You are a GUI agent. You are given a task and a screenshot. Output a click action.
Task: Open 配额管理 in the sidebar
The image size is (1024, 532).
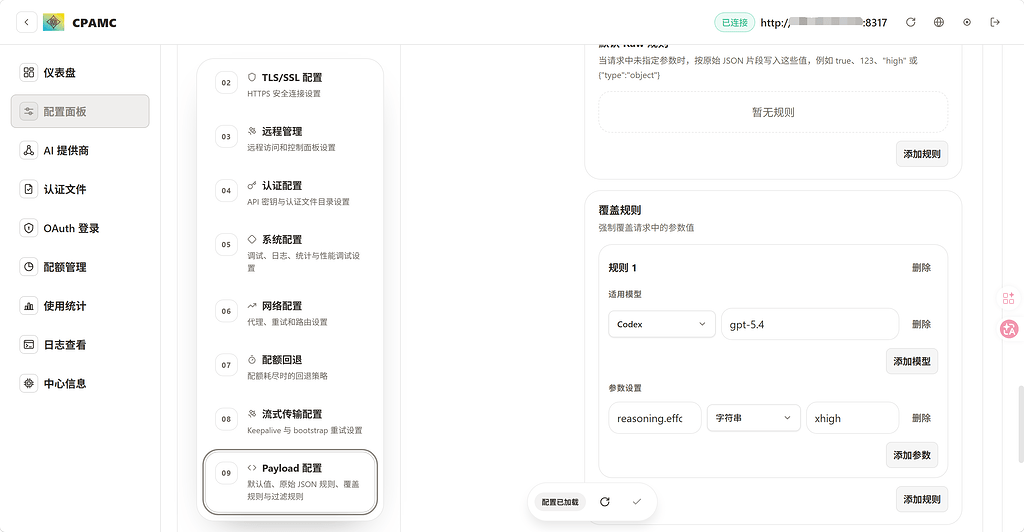point(80,267)
